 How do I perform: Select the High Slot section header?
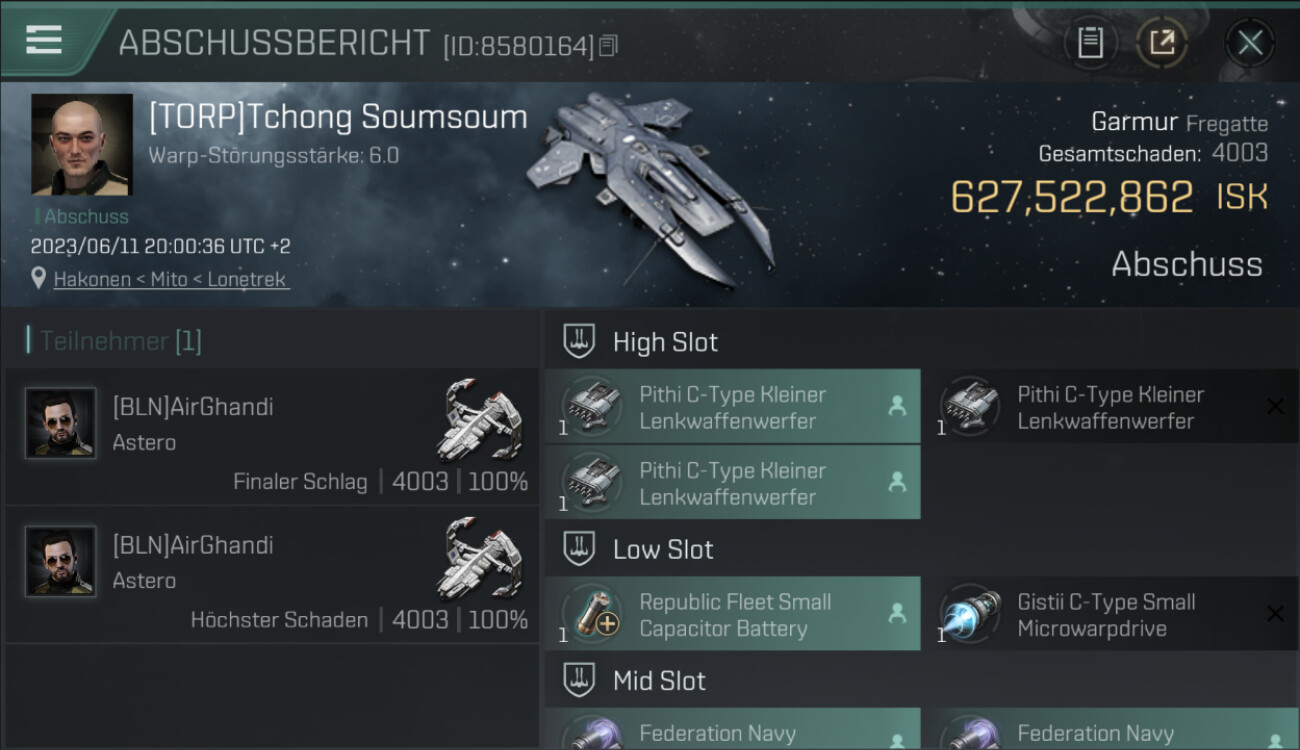(921, 342)
